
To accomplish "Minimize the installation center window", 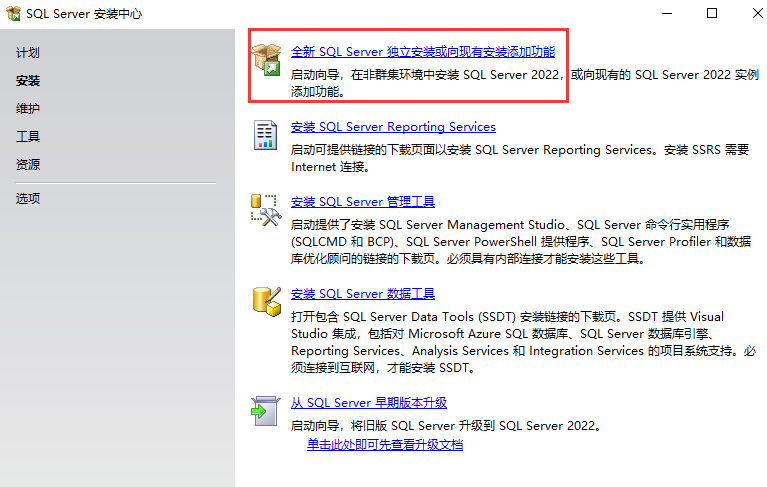I will pos(667,13).
